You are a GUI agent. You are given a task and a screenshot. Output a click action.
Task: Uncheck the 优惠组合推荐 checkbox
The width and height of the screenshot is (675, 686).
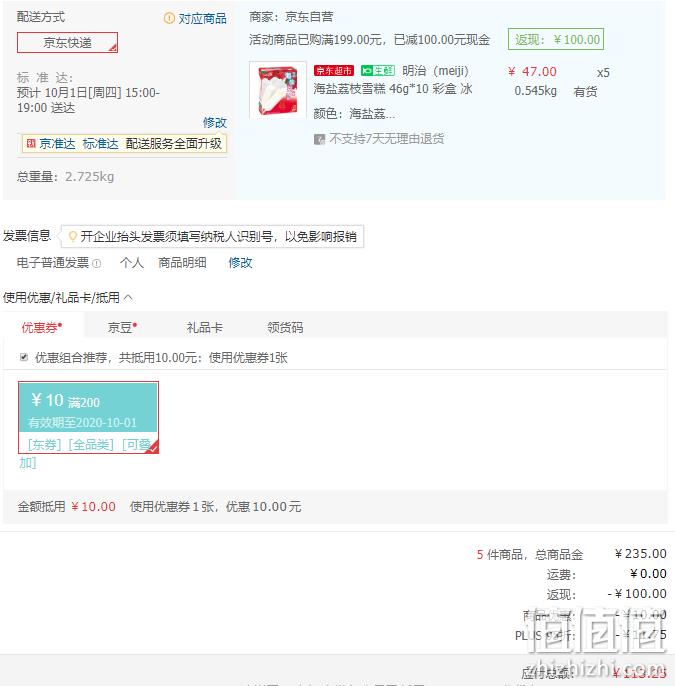[x=24, y=357]
